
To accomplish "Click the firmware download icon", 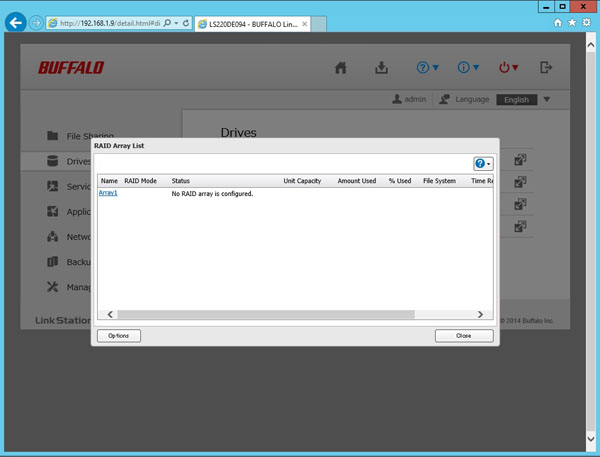I will click(381, 68).
